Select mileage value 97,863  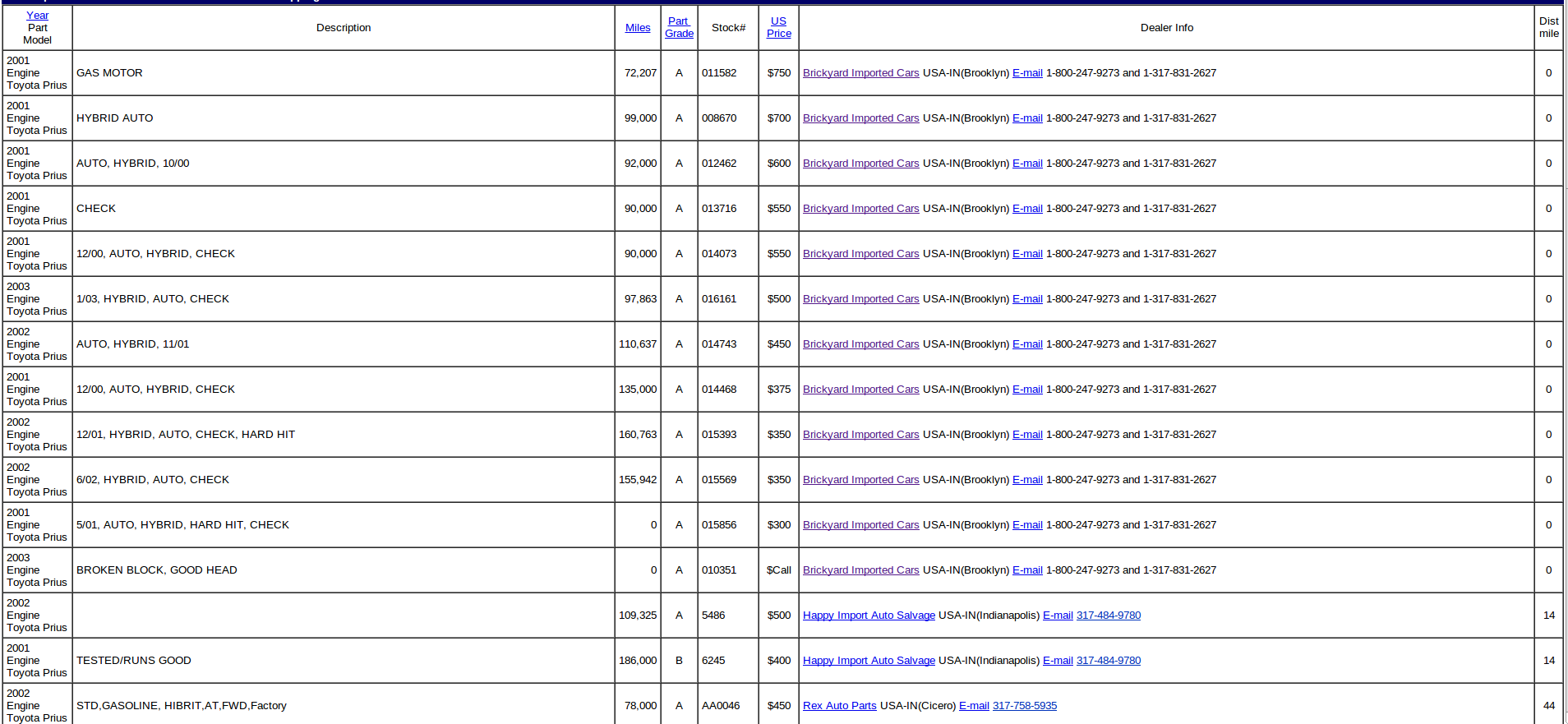click(x=640, y=299)
